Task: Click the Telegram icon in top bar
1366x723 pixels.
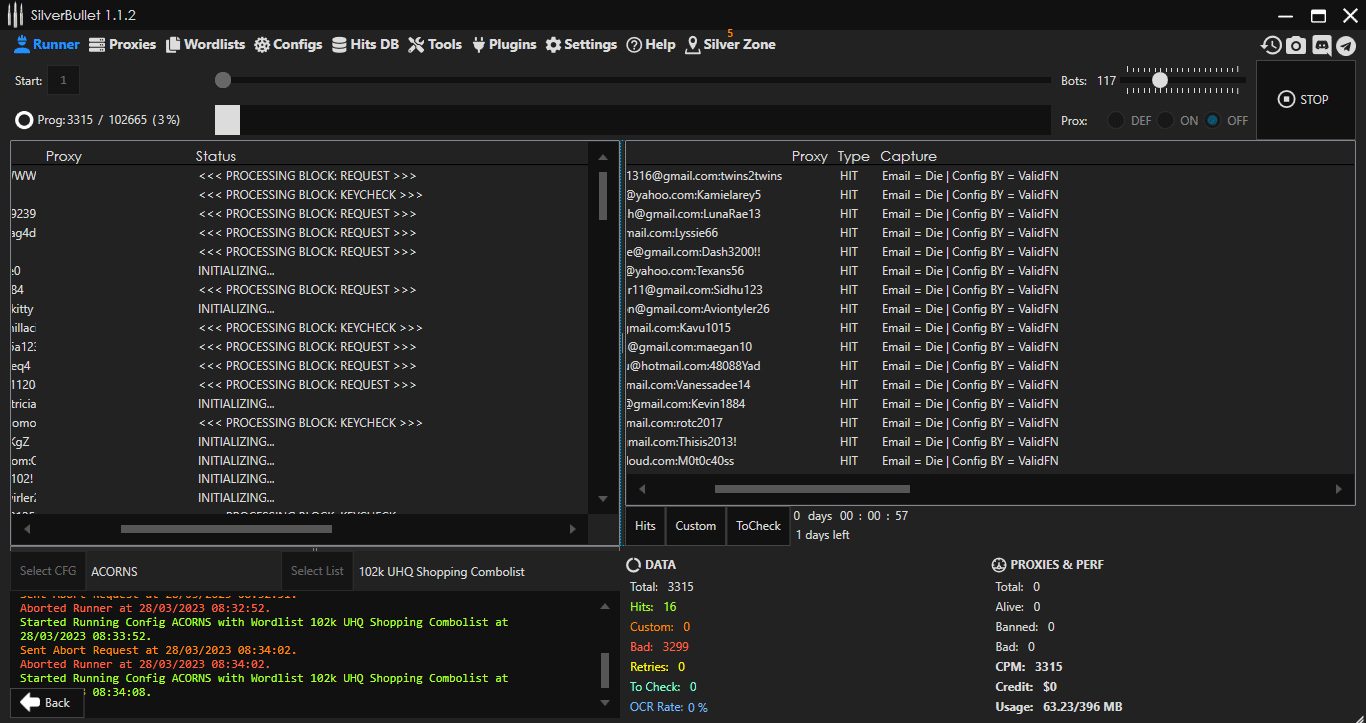Action: tap(1346, 45)
